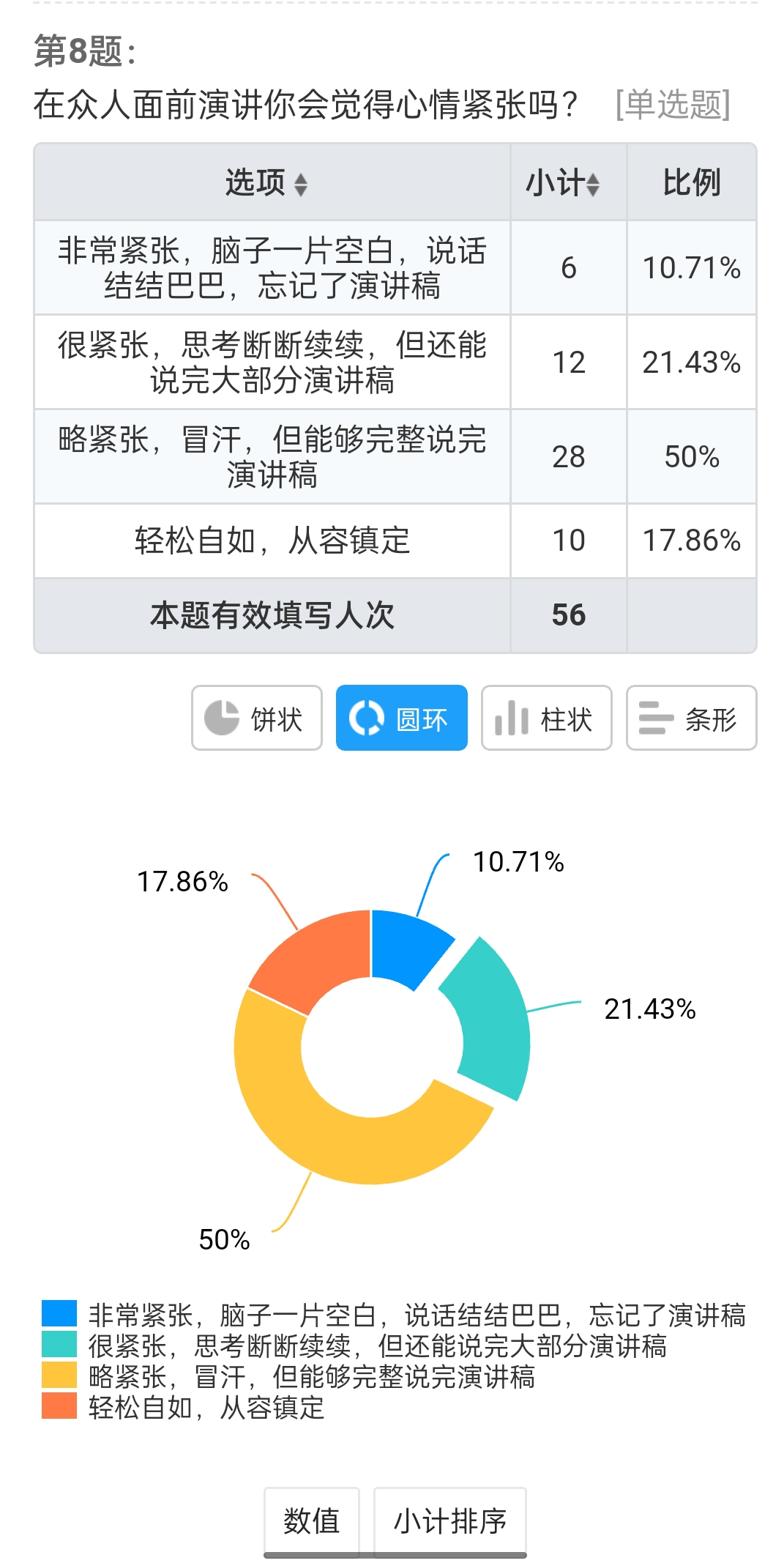Screen dimensions: 784x1563
Task: Toggle the 小计排序 sorting button
Action: [x=449, y=1521]
